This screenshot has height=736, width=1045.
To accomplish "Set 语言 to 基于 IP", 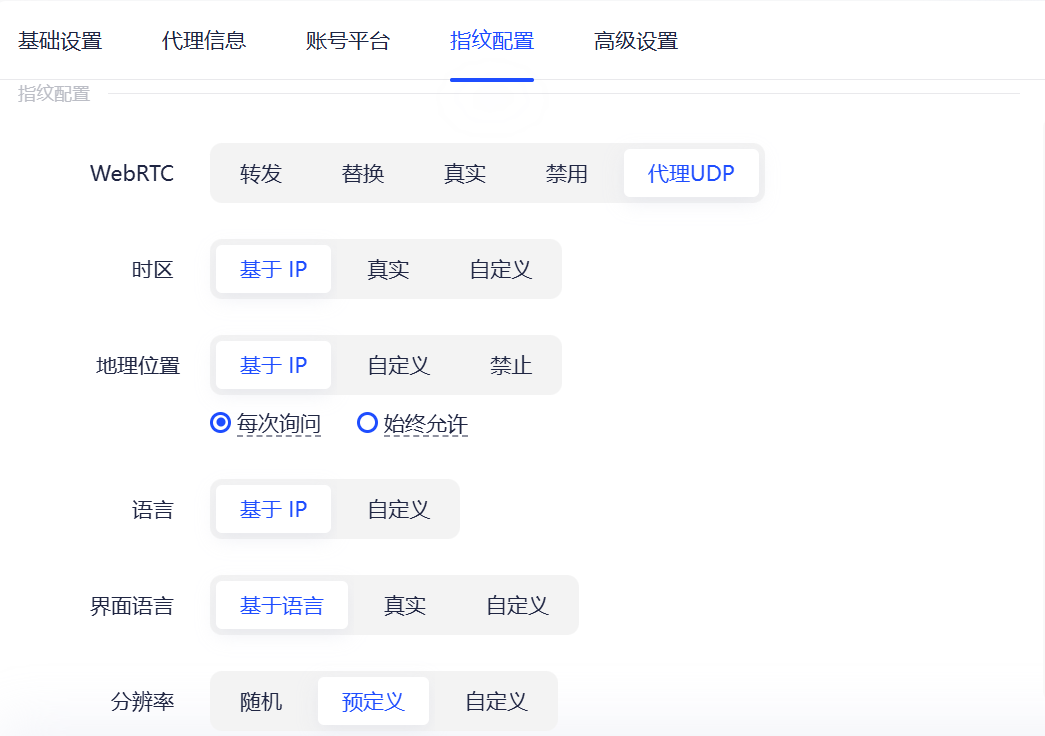I will pyautogui.click(x=273, y=509).
